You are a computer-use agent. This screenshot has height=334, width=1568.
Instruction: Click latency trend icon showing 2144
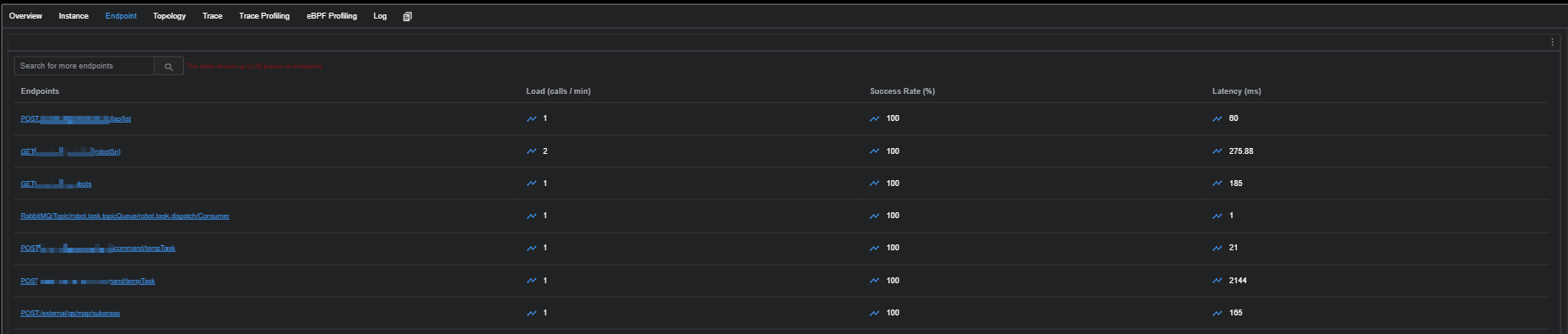[x=1217, y=281]
